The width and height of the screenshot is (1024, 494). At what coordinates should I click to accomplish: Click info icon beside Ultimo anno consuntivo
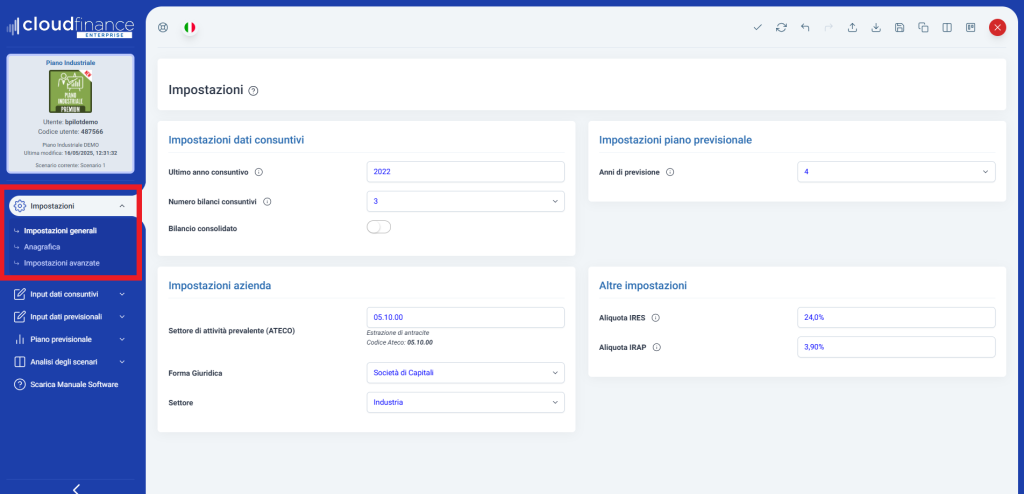coord(259,173)
